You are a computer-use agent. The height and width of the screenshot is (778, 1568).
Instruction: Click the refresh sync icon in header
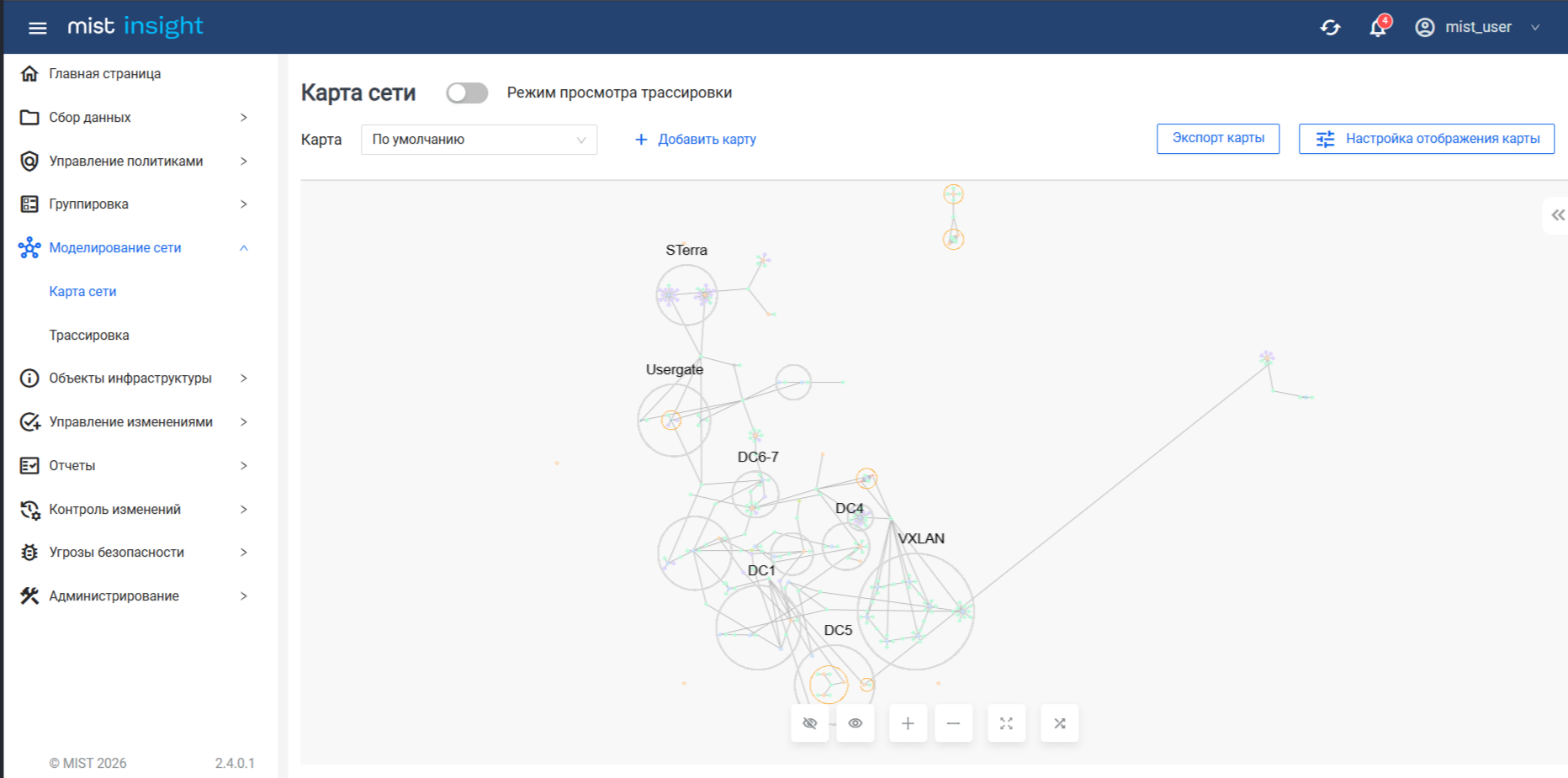coord(1330,28)
